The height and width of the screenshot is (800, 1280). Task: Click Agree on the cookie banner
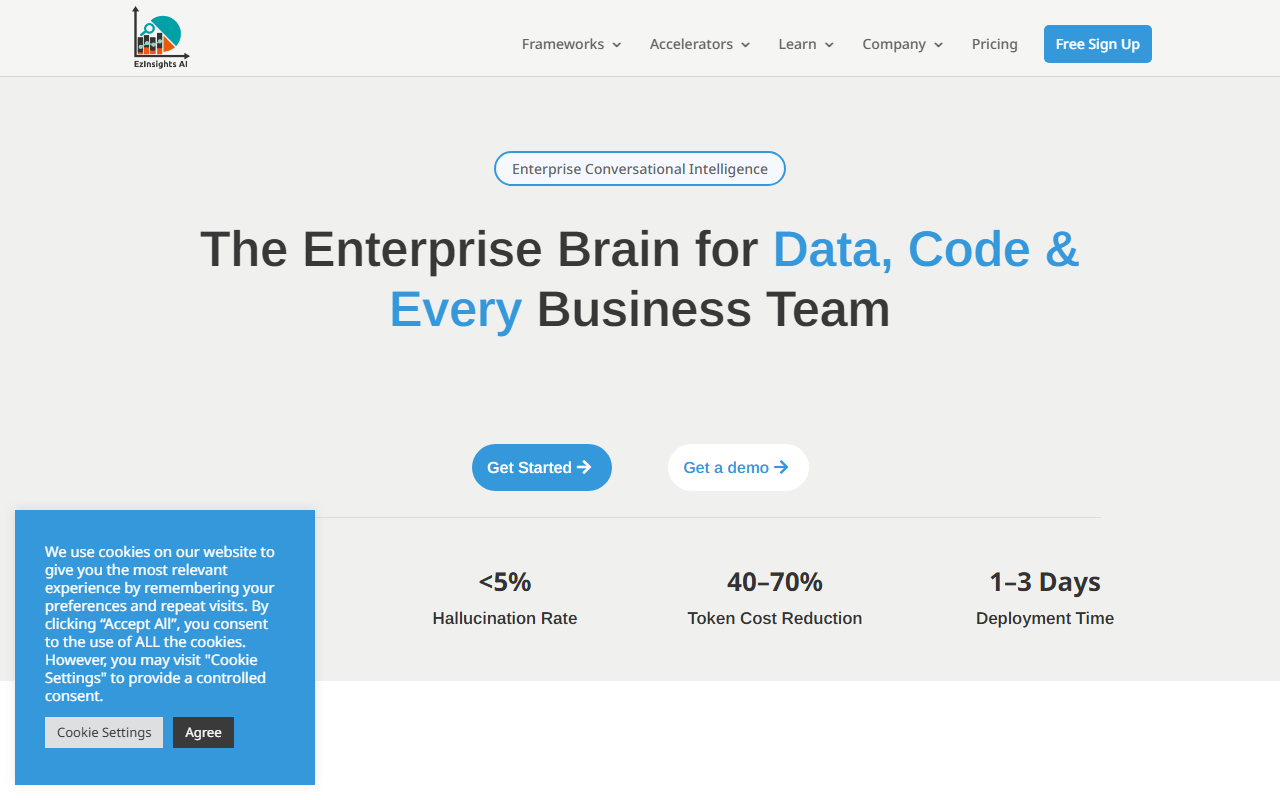click(203, 732)
